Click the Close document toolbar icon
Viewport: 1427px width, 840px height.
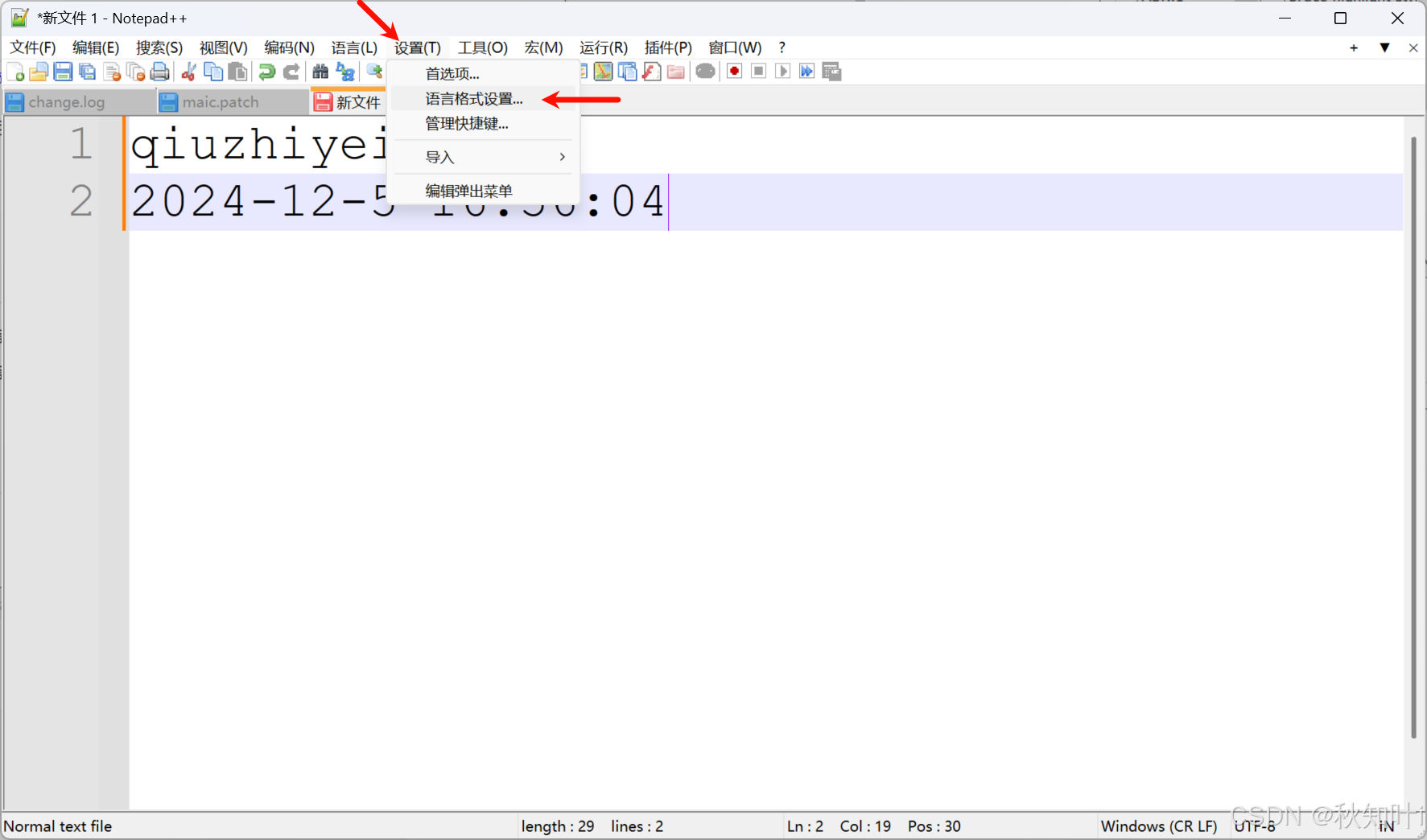point(112,72)
